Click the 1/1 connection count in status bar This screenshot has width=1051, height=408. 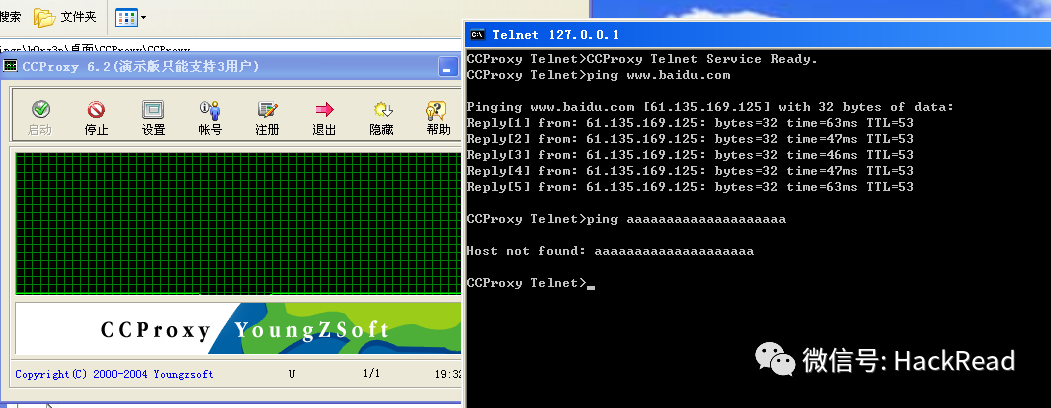[373, 373]
